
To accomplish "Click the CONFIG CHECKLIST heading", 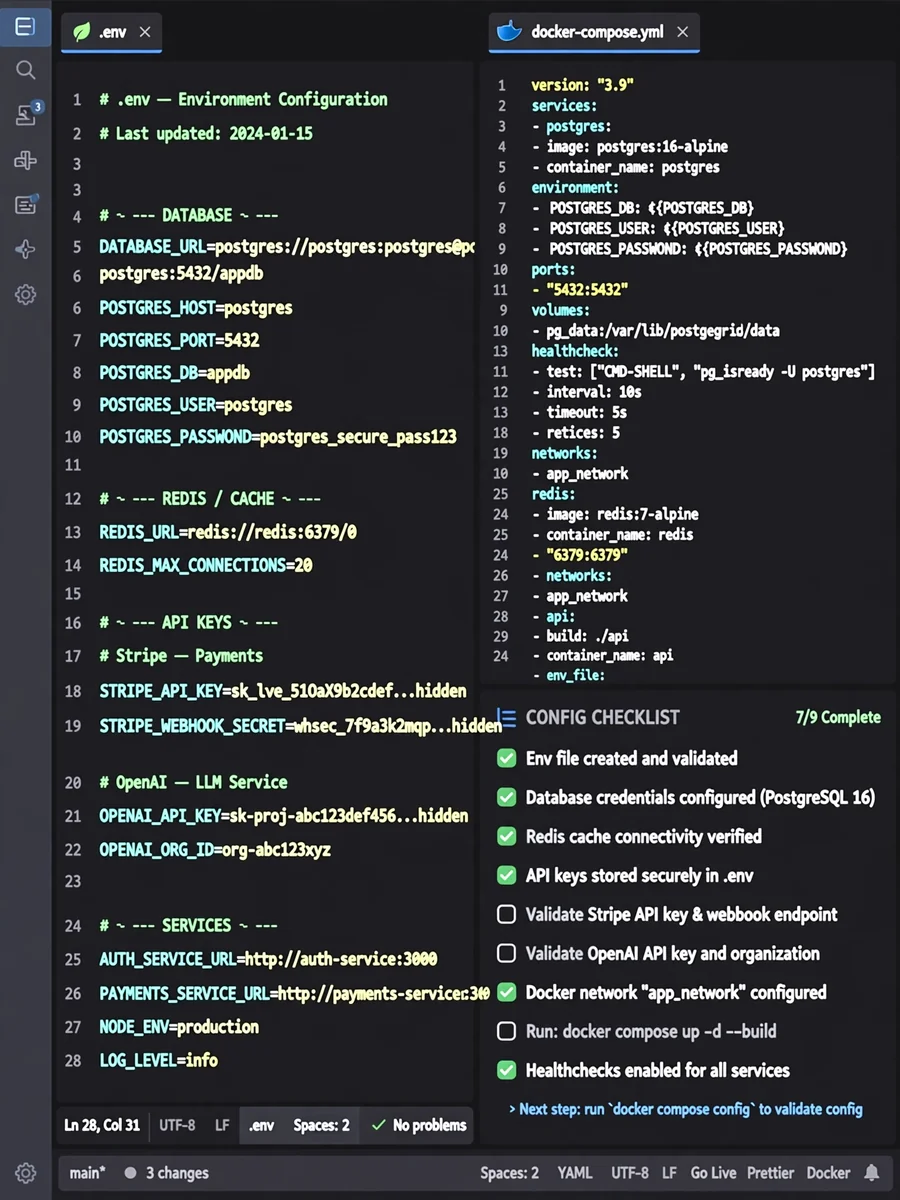I will pos(602,717).
